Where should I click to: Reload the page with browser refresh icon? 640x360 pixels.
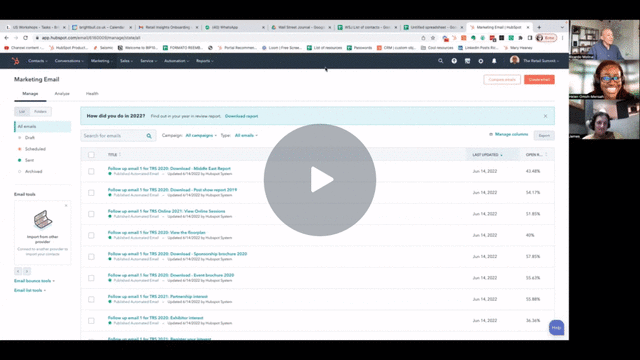click(x=25, y=38)
